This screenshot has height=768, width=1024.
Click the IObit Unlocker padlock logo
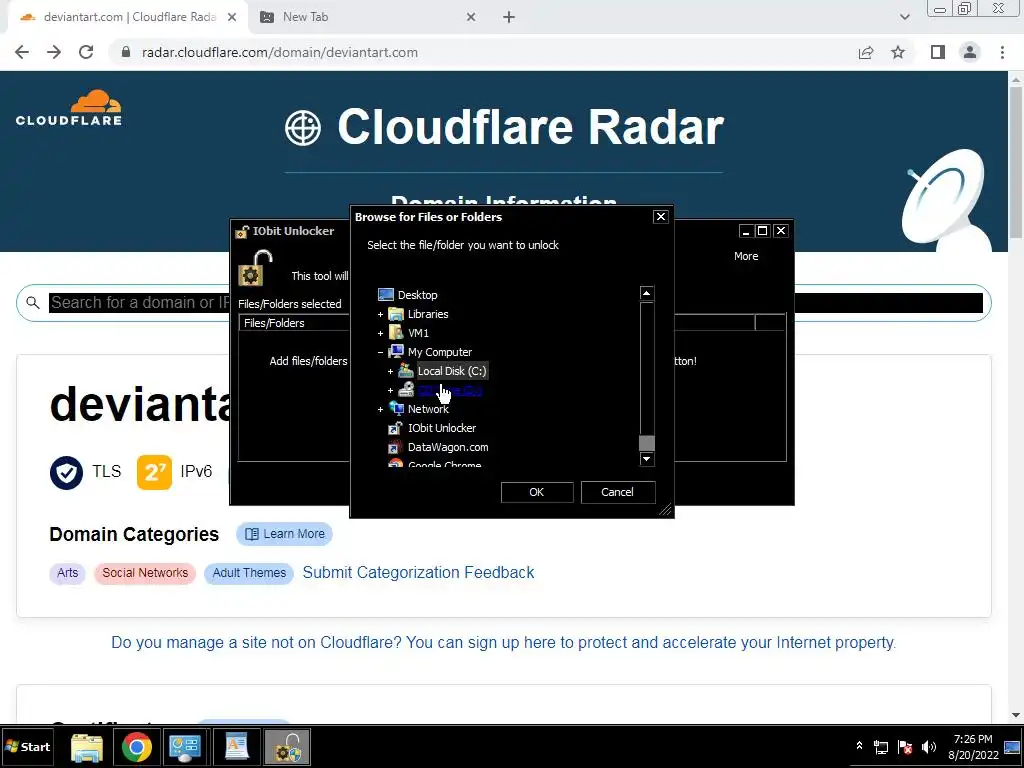tap(255, 268)
